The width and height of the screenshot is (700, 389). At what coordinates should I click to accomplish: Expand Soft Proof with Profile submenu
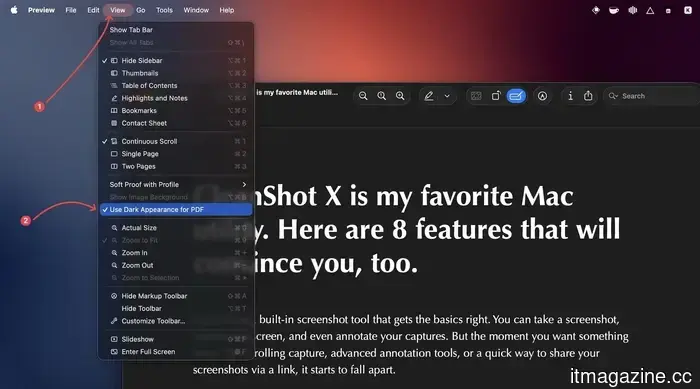[176, 184]
